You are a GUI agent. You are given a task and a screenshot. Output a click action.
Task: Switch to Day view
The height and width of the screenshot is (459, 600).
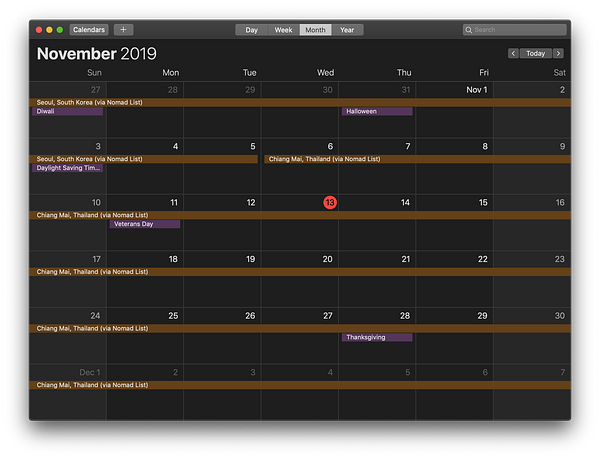coord(251,30)
